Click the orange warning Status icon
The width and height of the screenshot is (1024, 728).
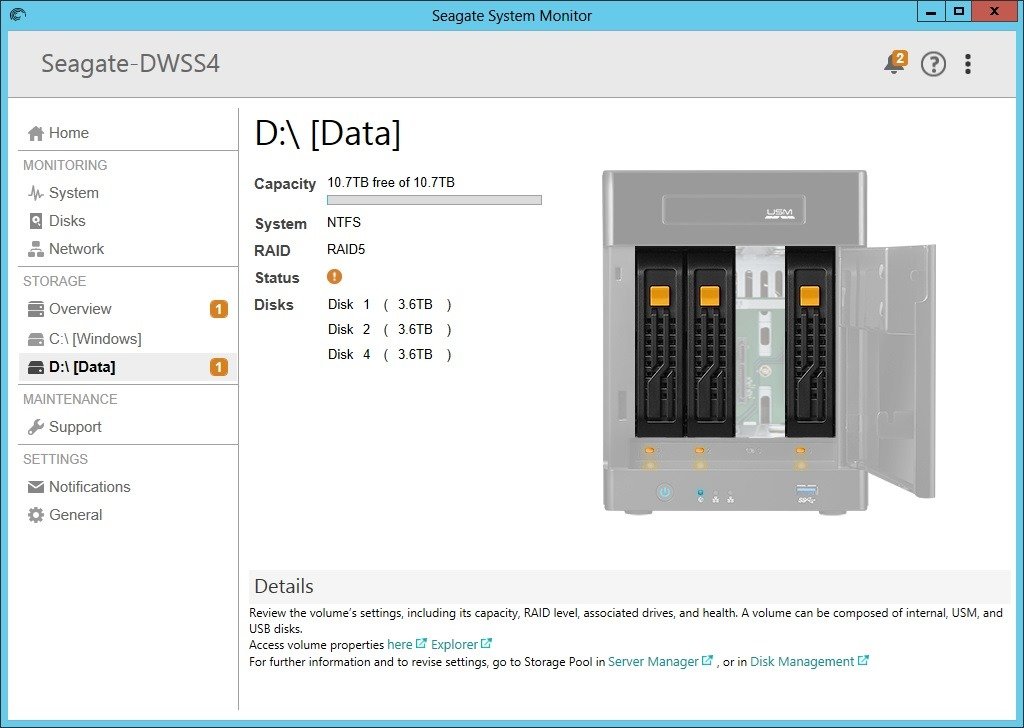pyautogui.click(x=334, y=277)
